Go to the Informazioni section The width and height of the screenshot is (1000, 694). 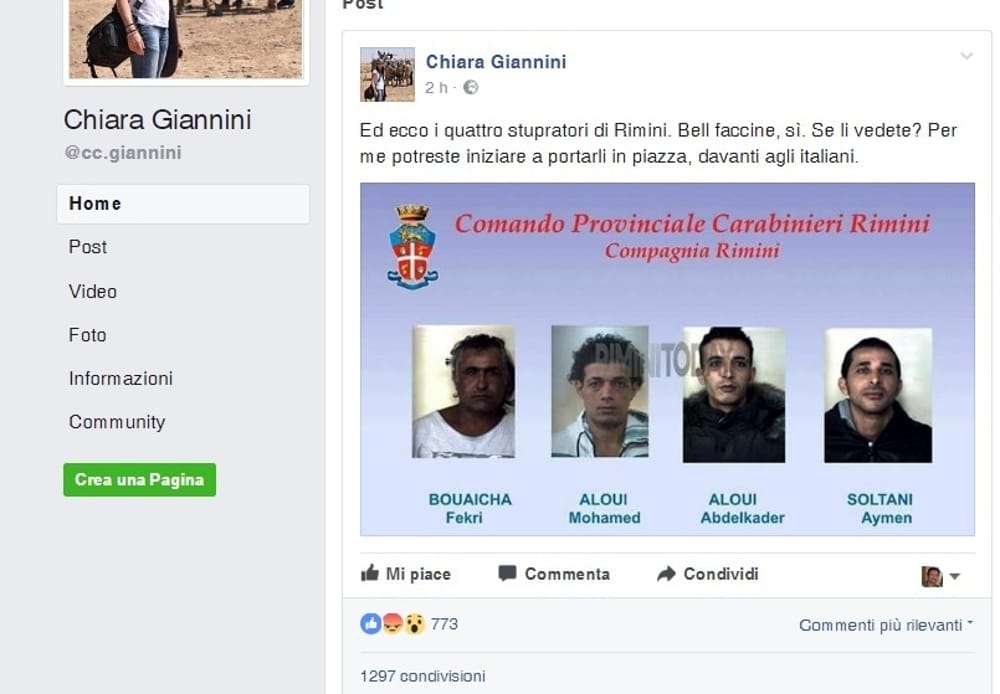point(121,378)
